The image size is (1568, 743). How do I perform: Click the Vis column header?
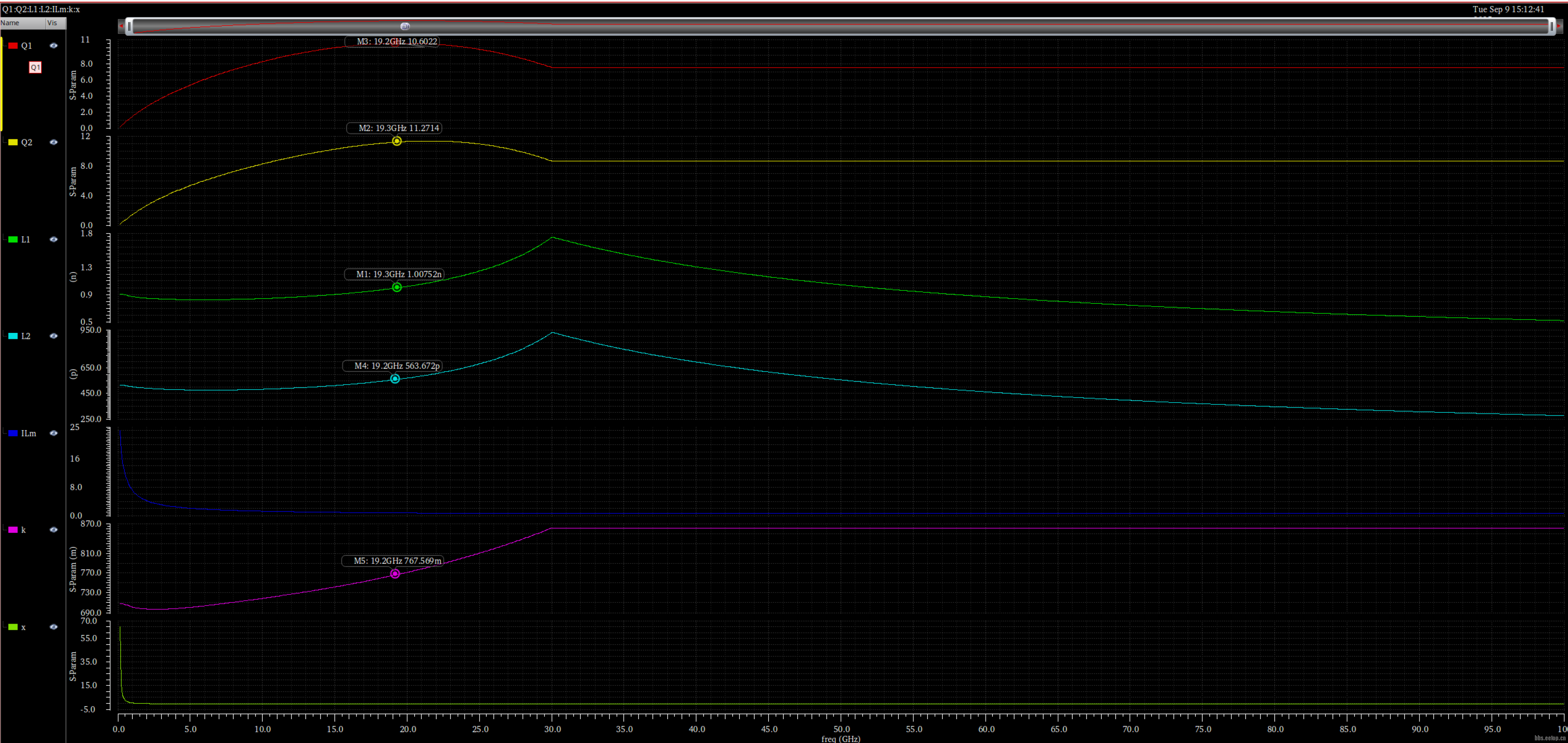click(56, 23)
